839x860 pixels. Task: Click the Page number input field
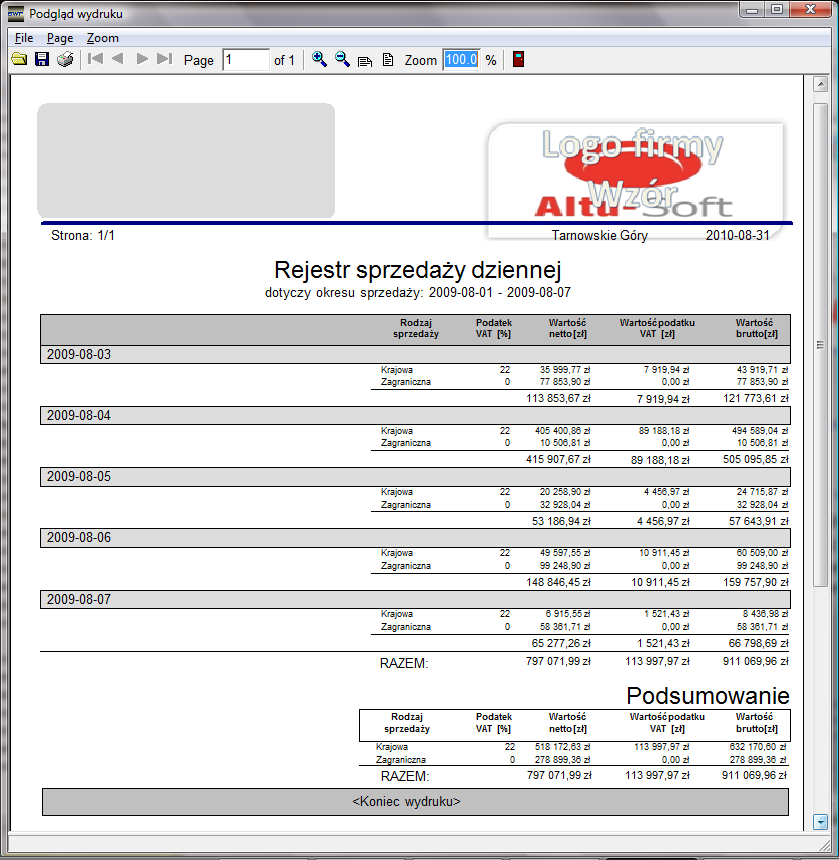(246, 60)
